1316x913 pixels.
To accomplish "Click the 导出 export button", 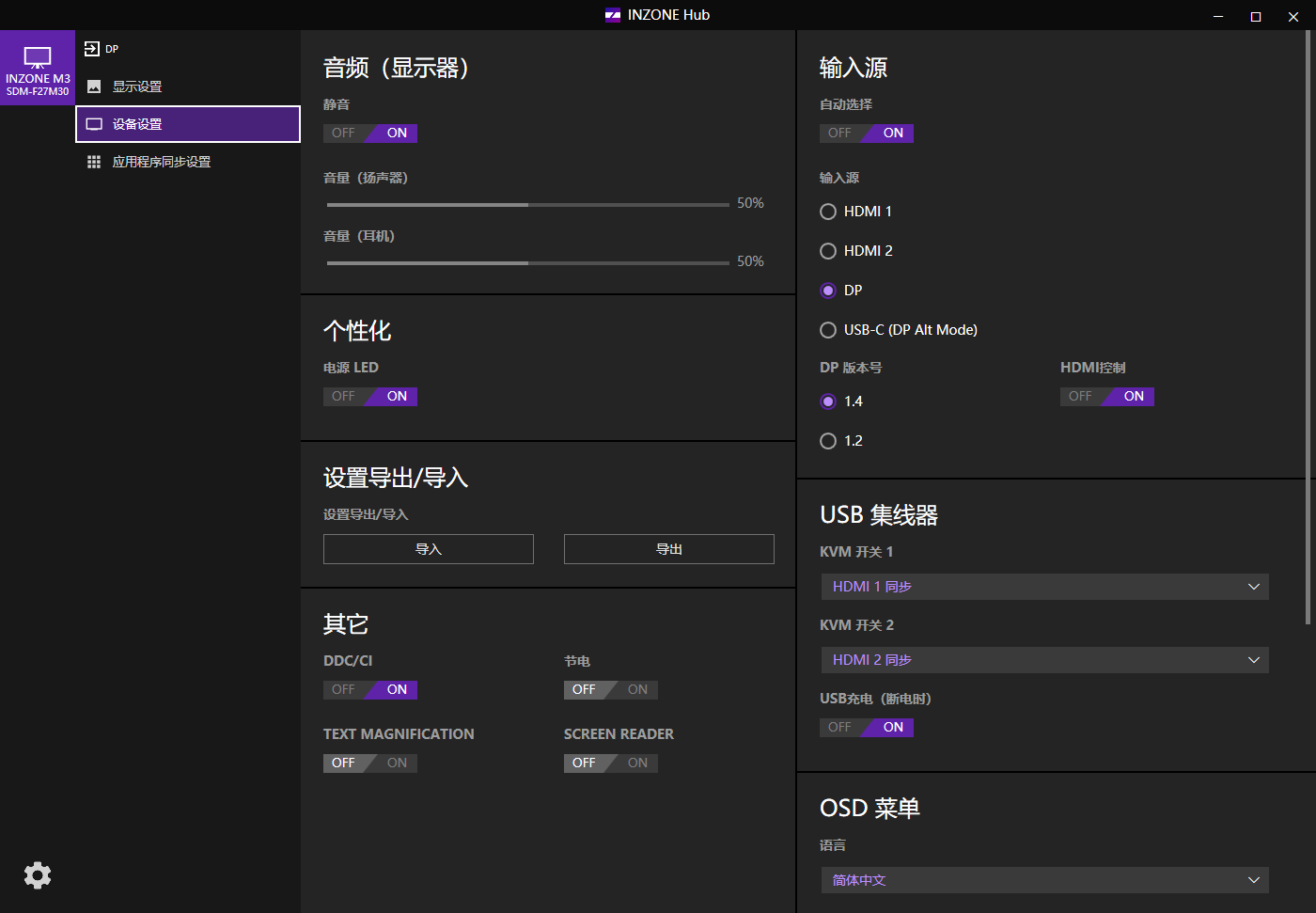I will [669, 549].
